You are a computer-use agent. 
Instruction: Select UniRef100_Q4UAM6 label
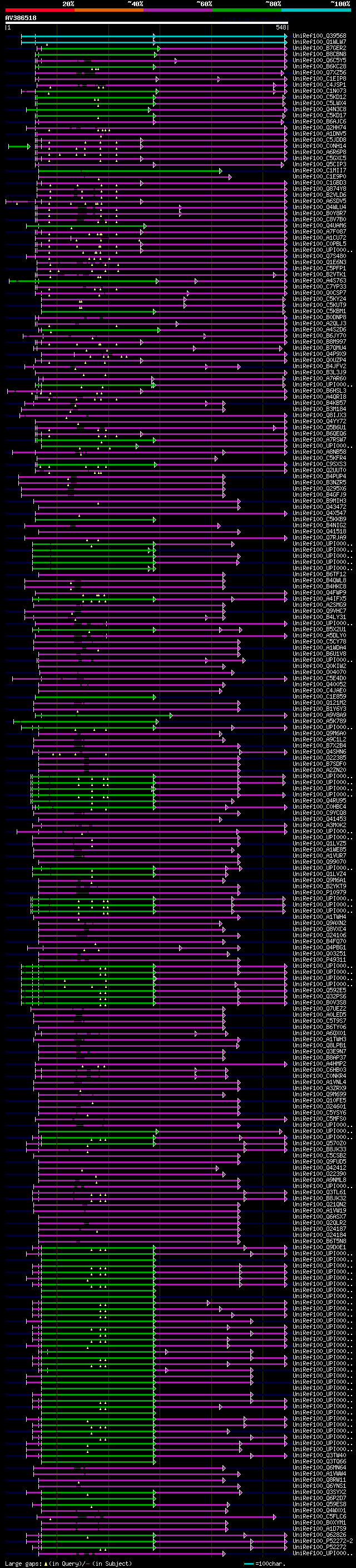[x=319, y=225]
